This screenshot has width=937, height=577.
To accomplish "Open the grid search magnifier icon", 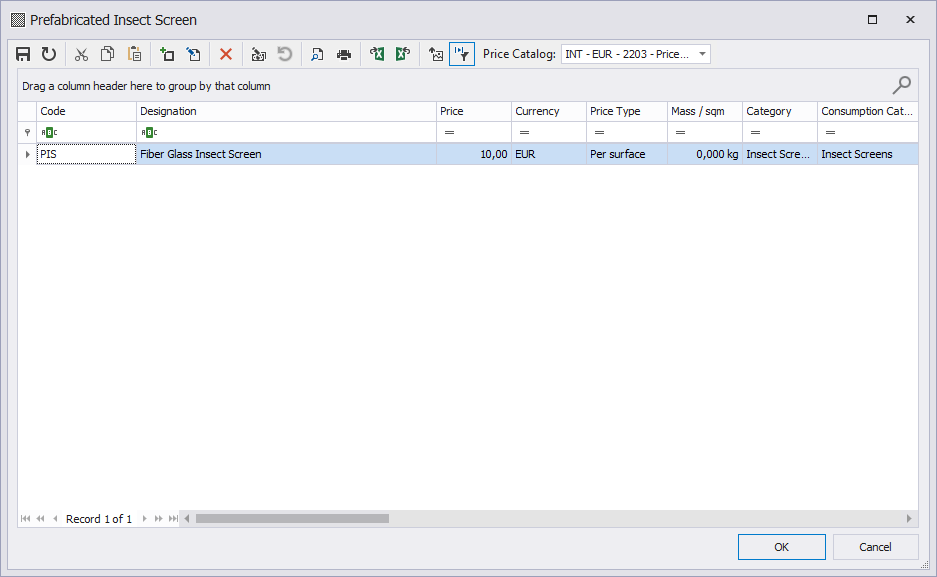I will (x=901, y=85).
